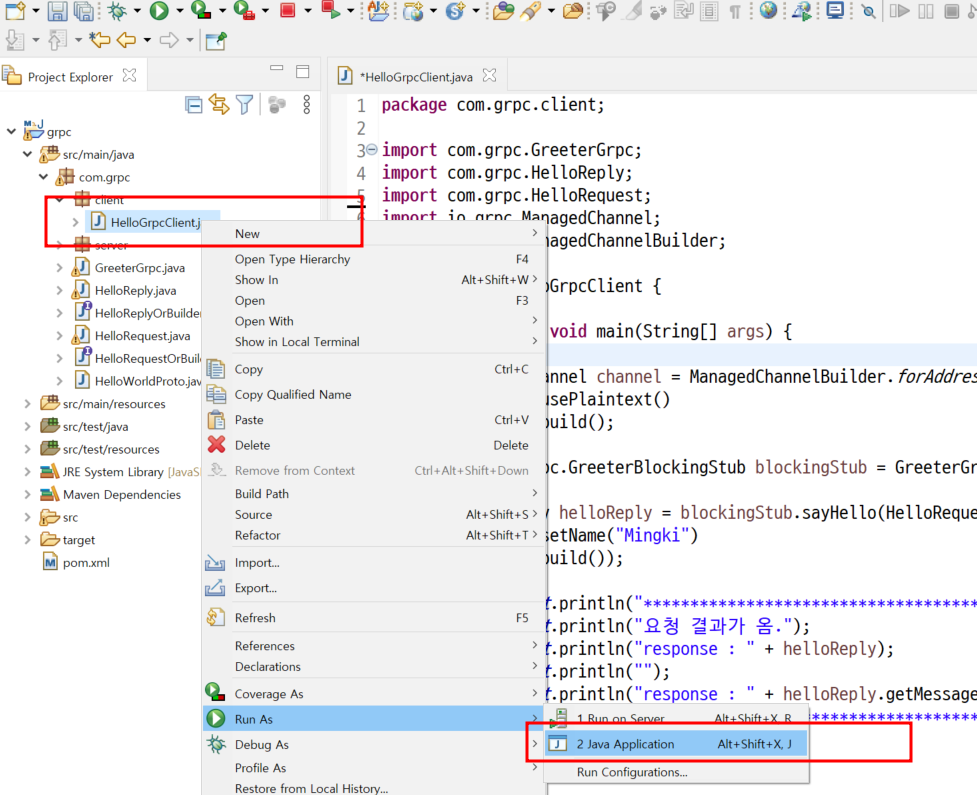Choose Copy Qualified Name in context menu

[x=293, y=395]
